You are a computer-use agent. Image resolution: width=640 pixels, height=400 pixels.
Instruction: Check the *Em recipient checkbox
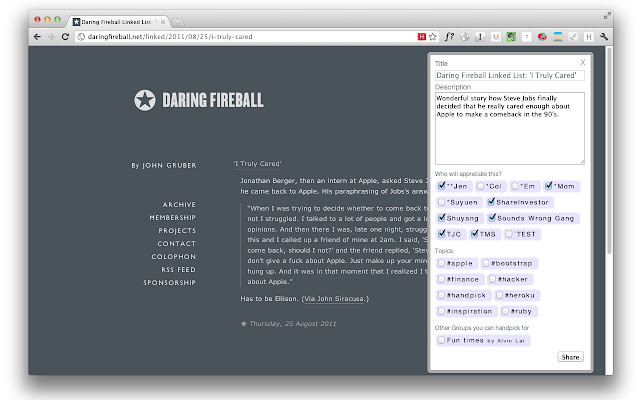515,186
